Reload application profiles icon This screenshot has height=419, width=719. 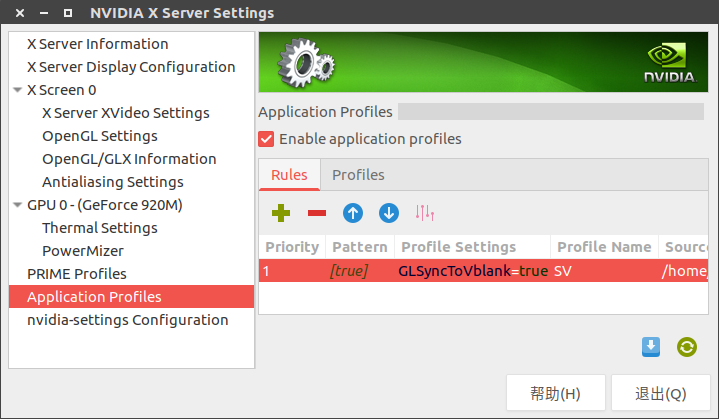(686, 347)
